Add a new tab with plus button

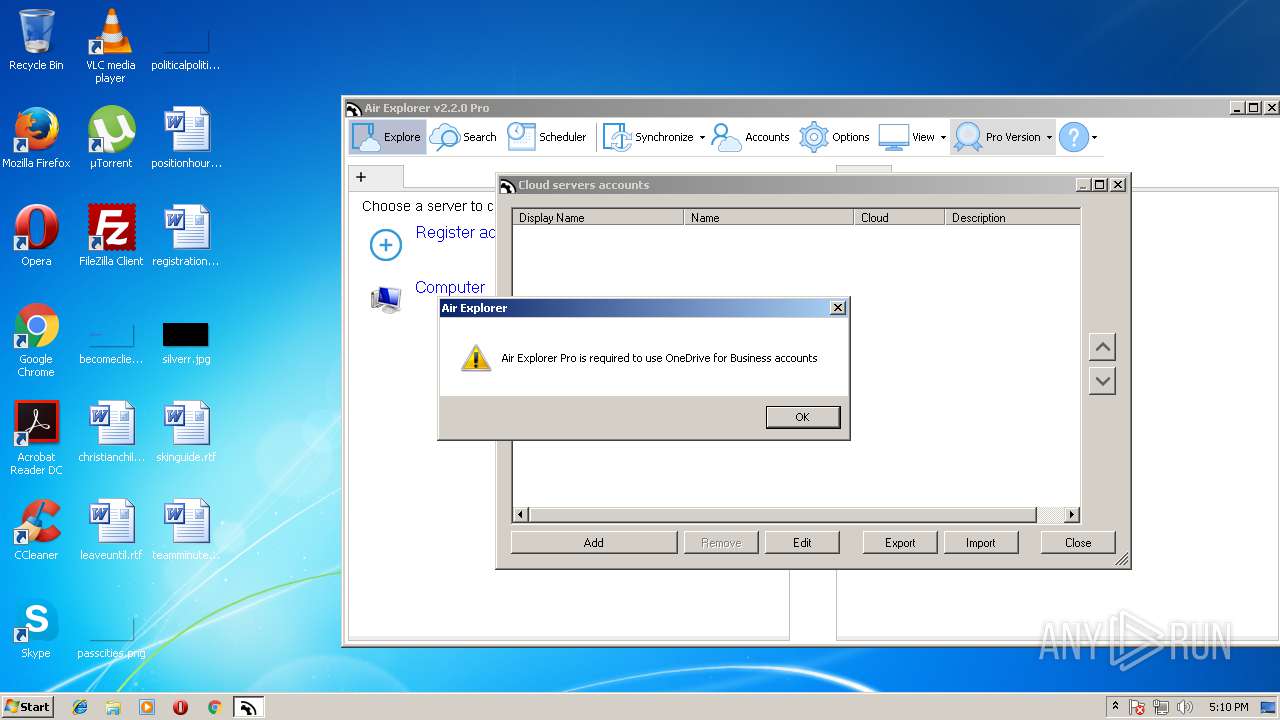[x=361, y=177]
